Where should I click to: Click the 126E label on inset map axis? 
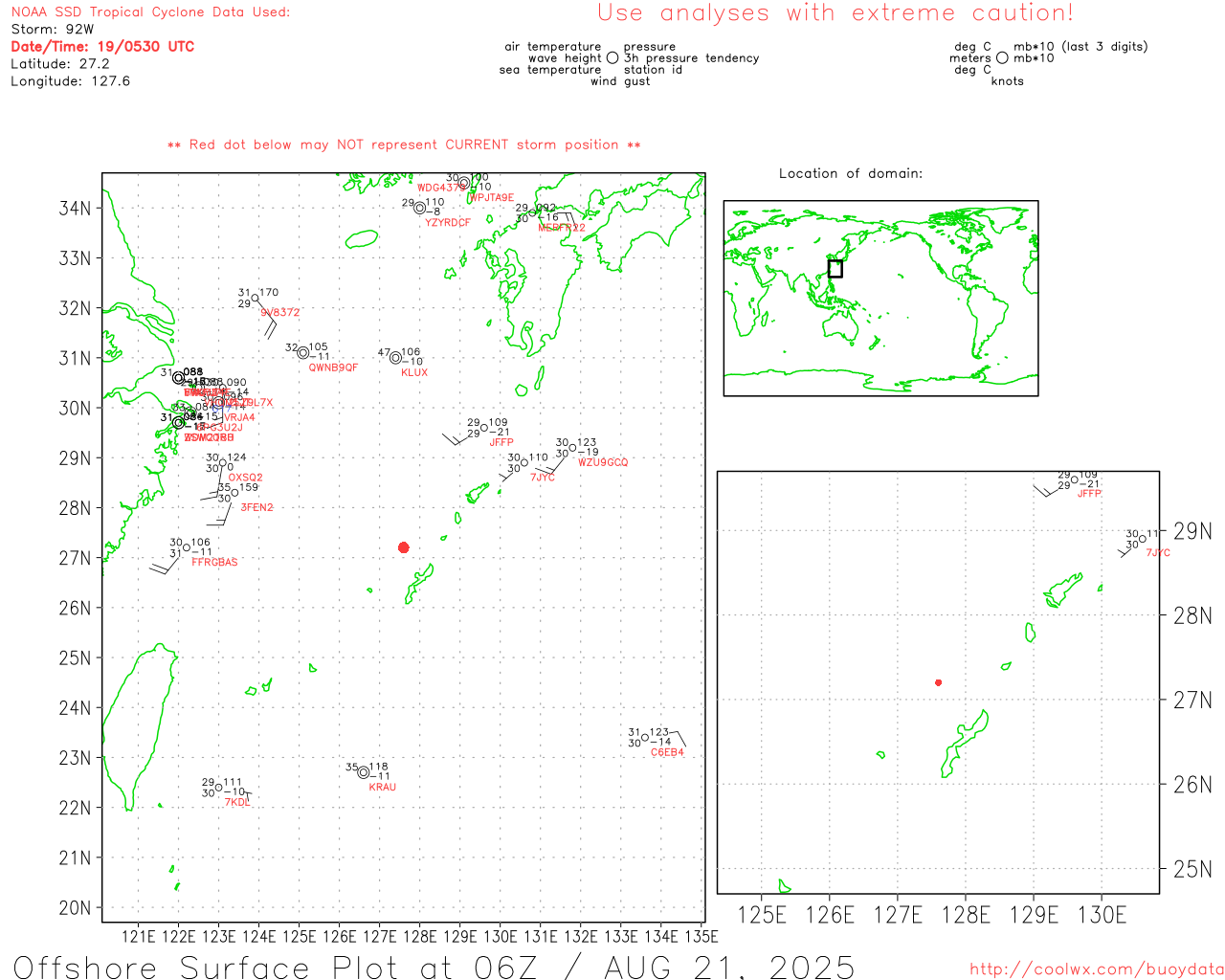click(x=830, y=915)
